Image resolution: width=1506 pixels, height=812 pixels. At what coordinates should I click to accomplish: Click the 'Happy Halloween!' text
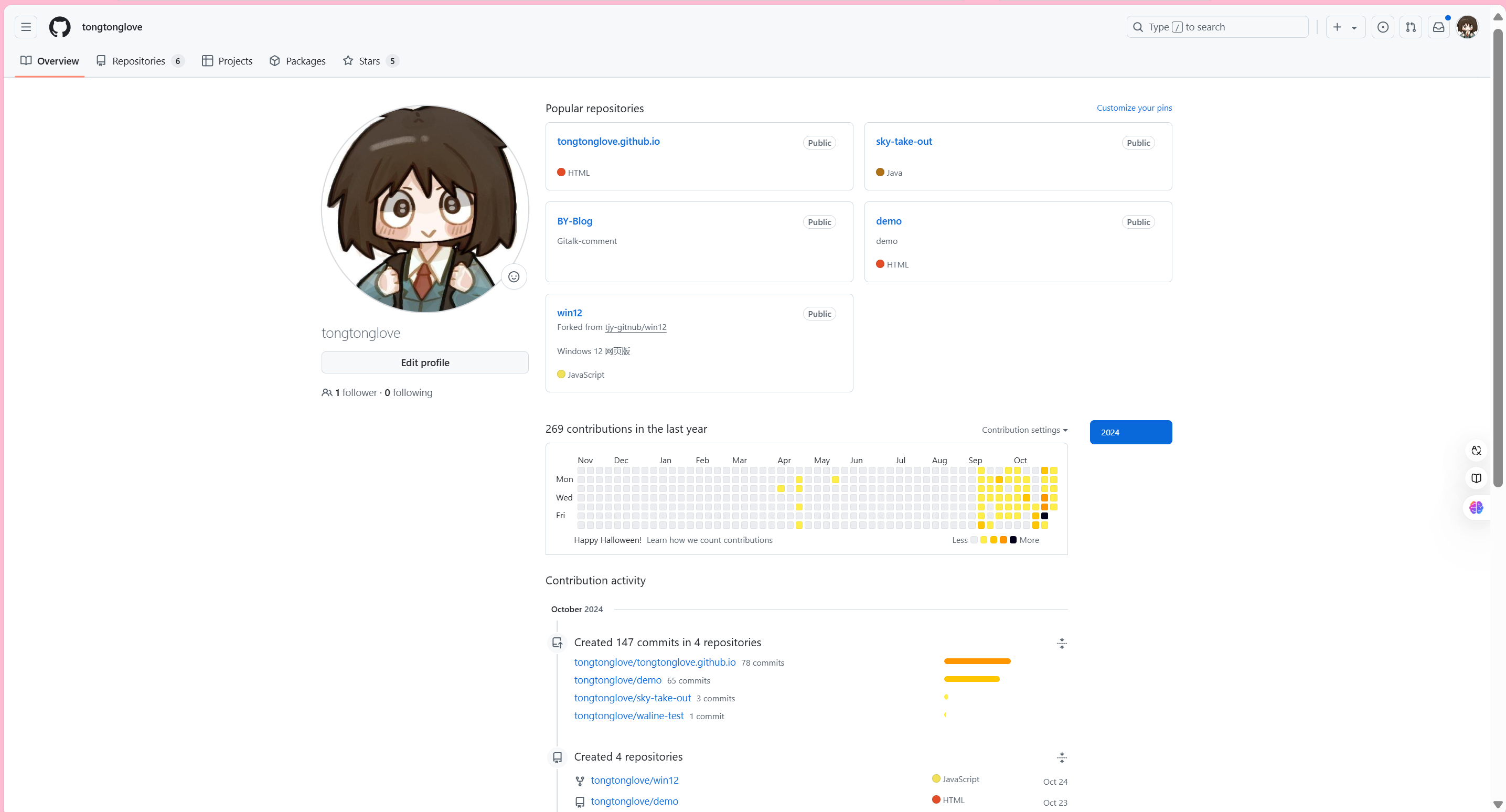[x=607, y=540]
